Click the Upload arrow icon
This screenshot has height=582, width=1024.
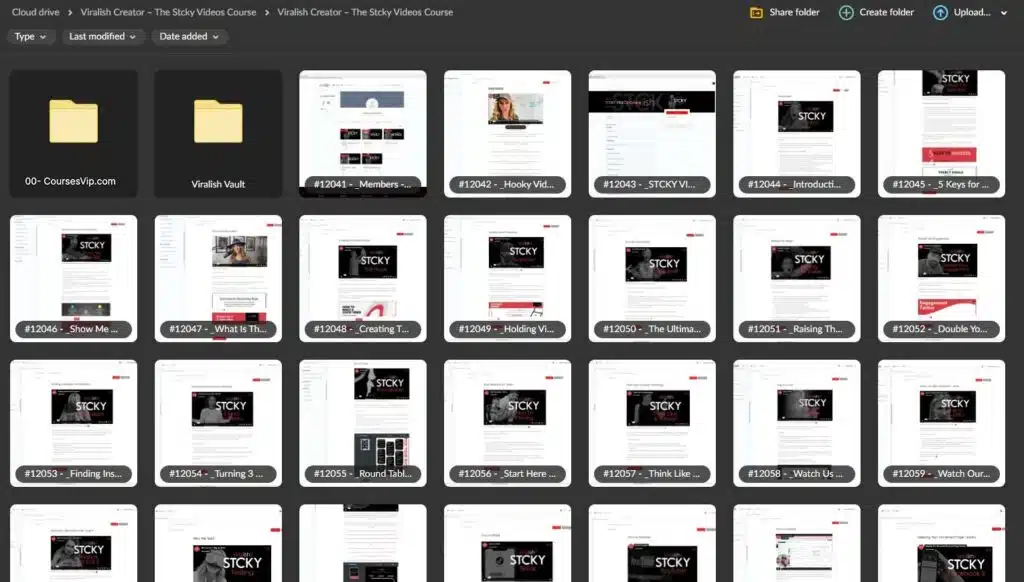[x=940, y=12]
